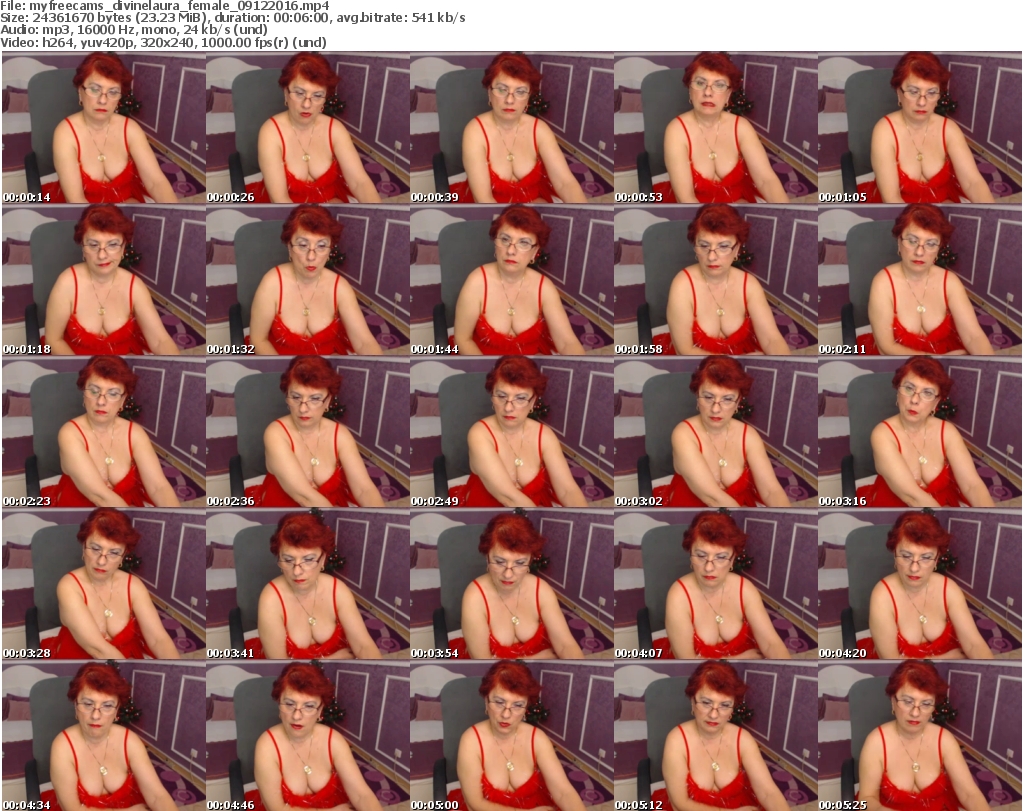This screenshot has height=811, width=1024.
Task: Select the last thumbnail, 00:05:25
Action: pyautogui.click(x=920, y=736)
